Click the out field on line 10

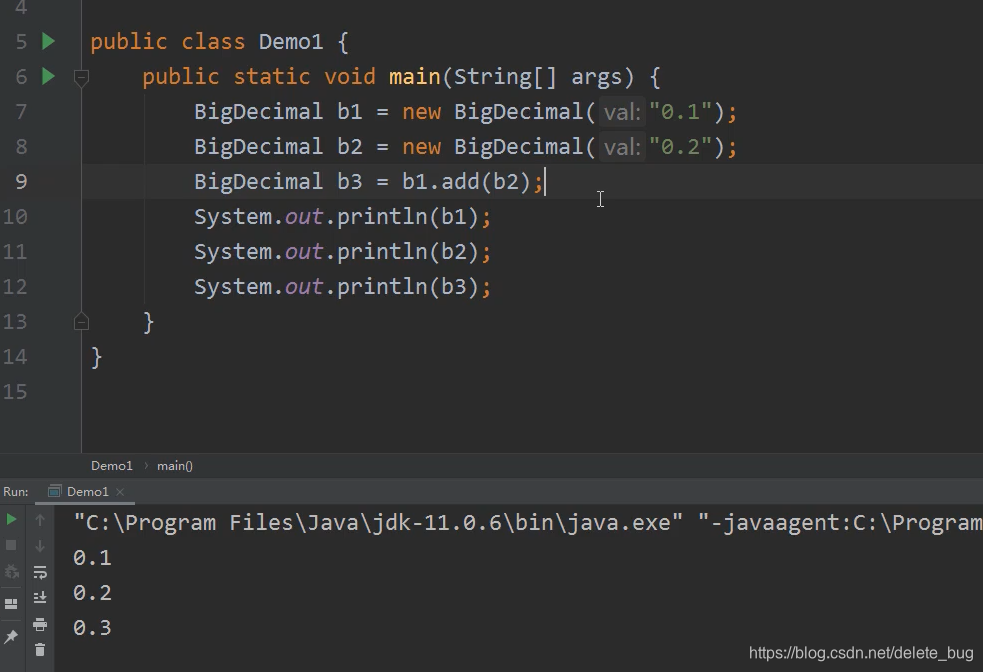(x=304, y=217)
